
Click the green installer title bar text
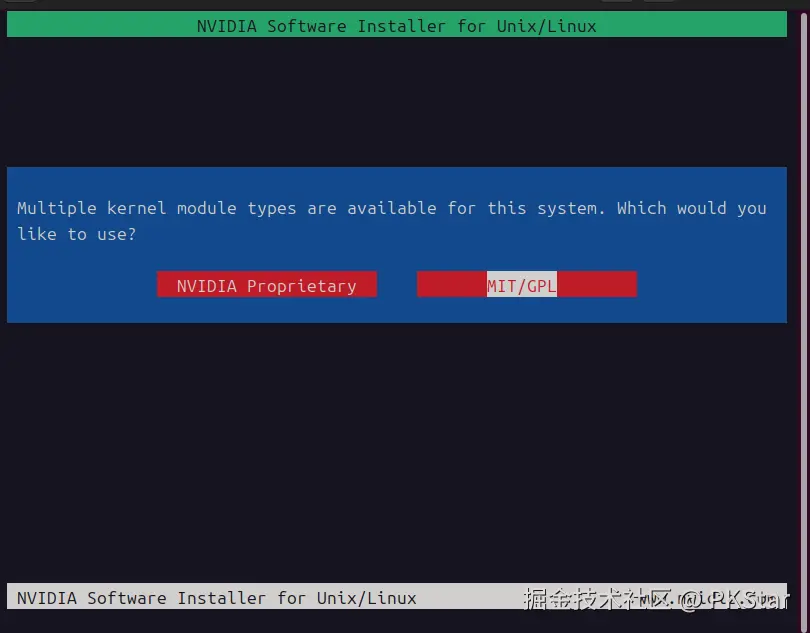(x=396, y=26)
